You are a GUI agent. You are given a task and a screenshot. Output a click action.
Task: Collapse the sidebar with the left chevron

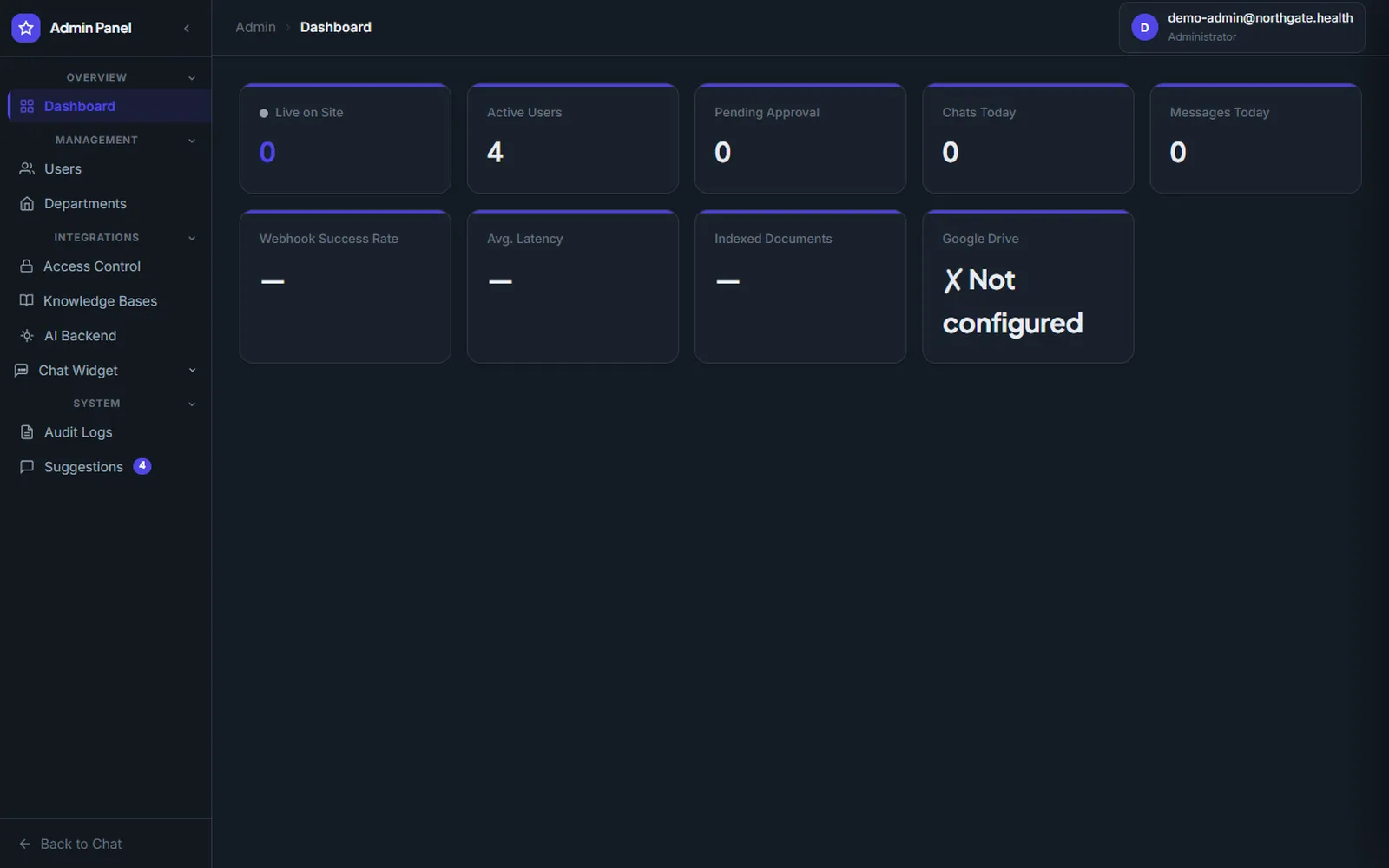(187, 28)
